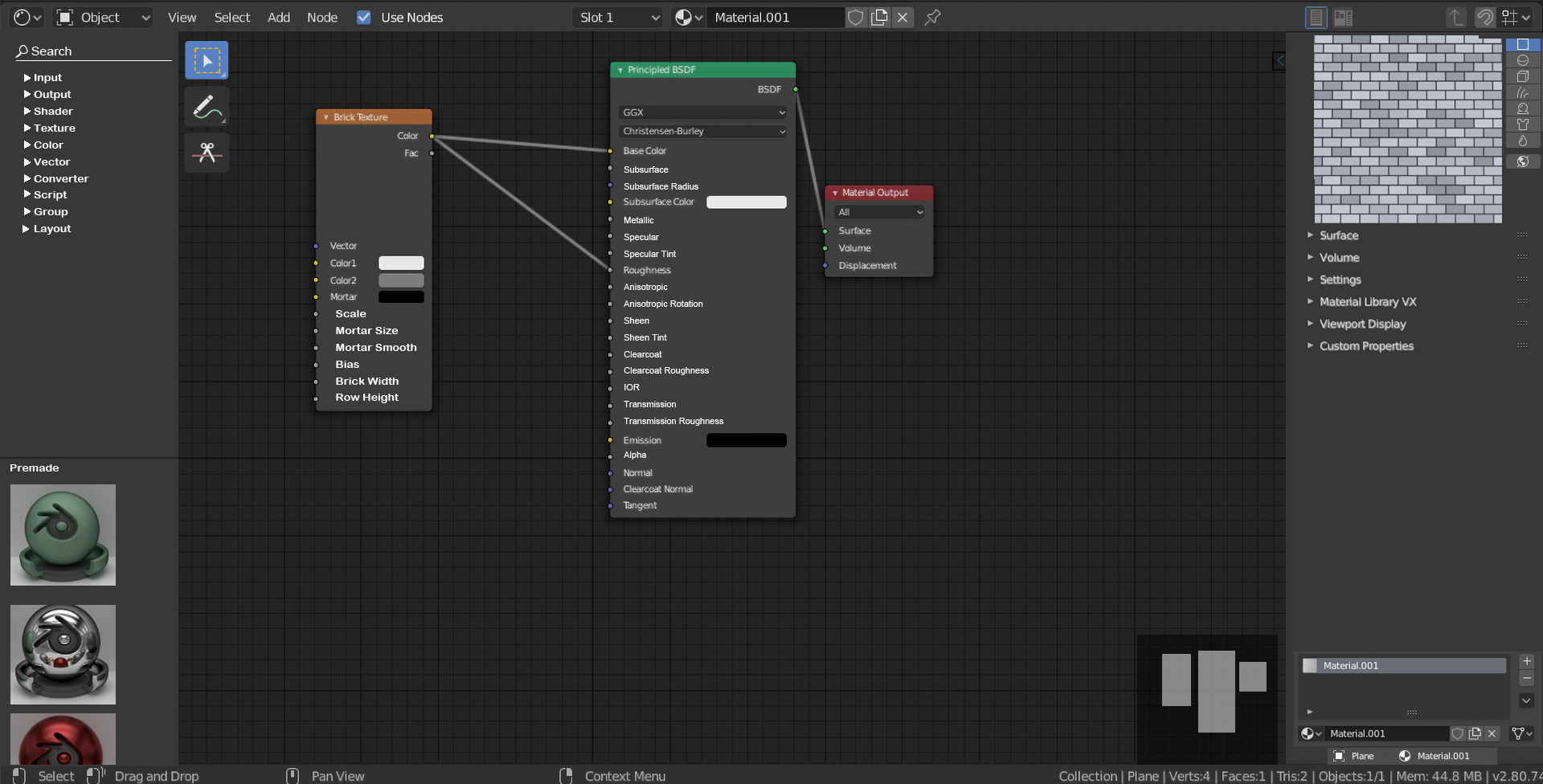
Task: Expand the Converter node category
Action: [x=56, y=178]
